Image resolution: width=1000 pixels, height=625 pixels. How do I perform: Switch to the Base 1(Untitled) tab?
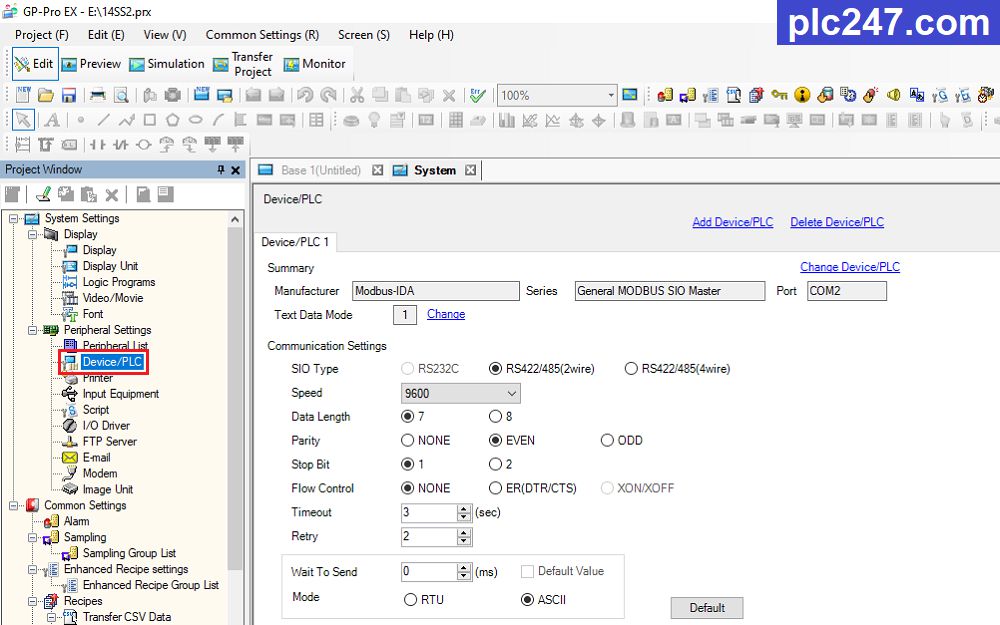[321, 170]
